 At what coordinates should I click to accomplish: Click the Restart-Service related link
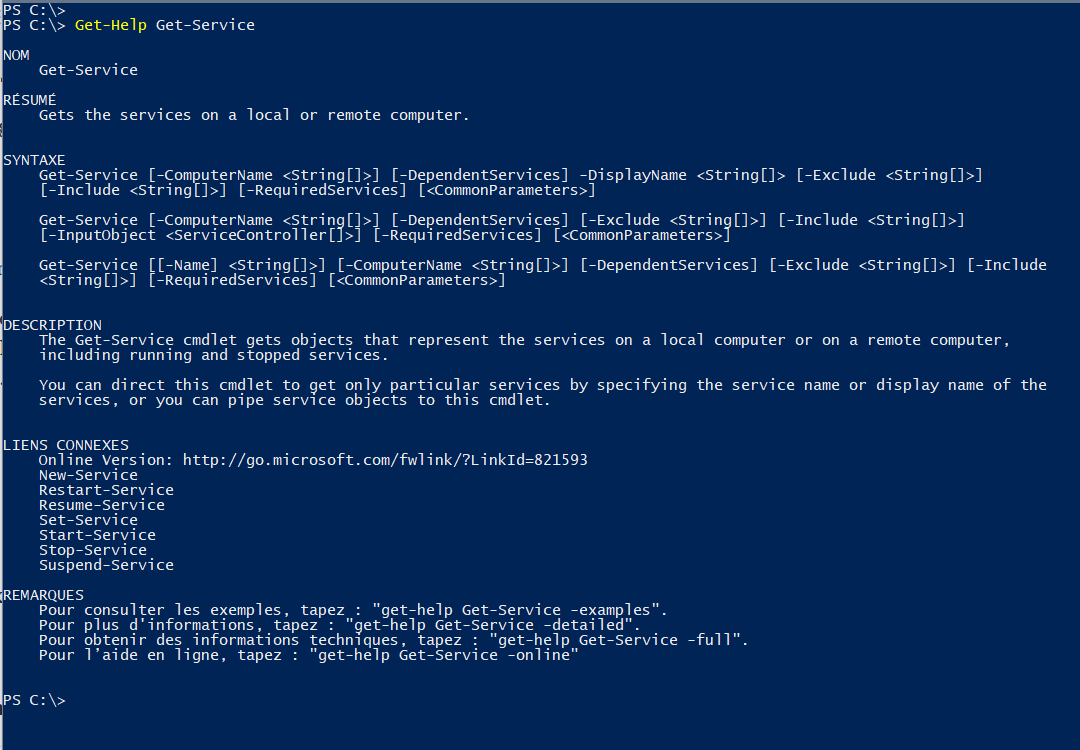pos(106,490)
